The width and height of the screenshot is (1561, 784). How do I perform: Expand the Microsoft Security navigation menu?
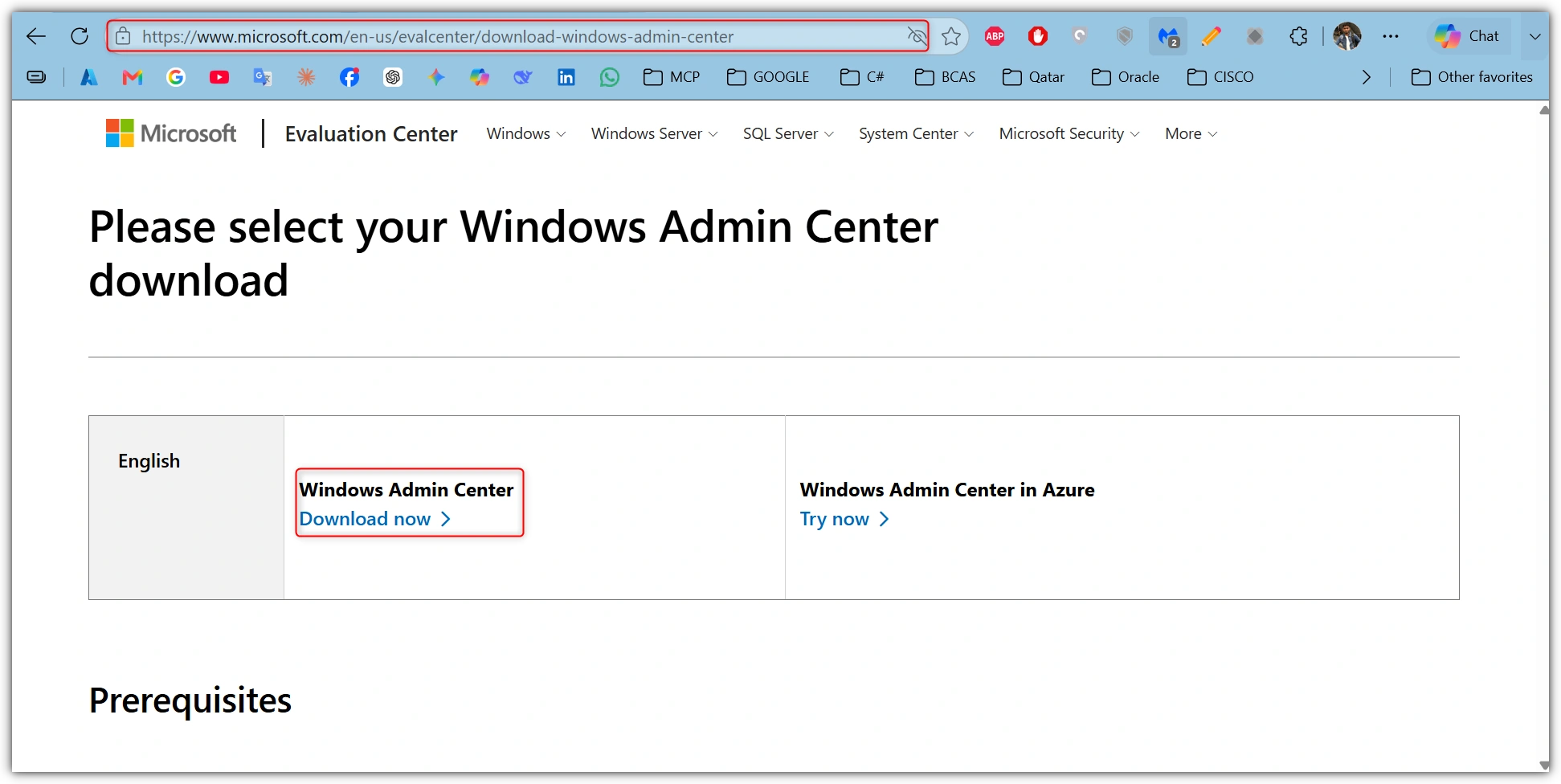click(1069, 134)
